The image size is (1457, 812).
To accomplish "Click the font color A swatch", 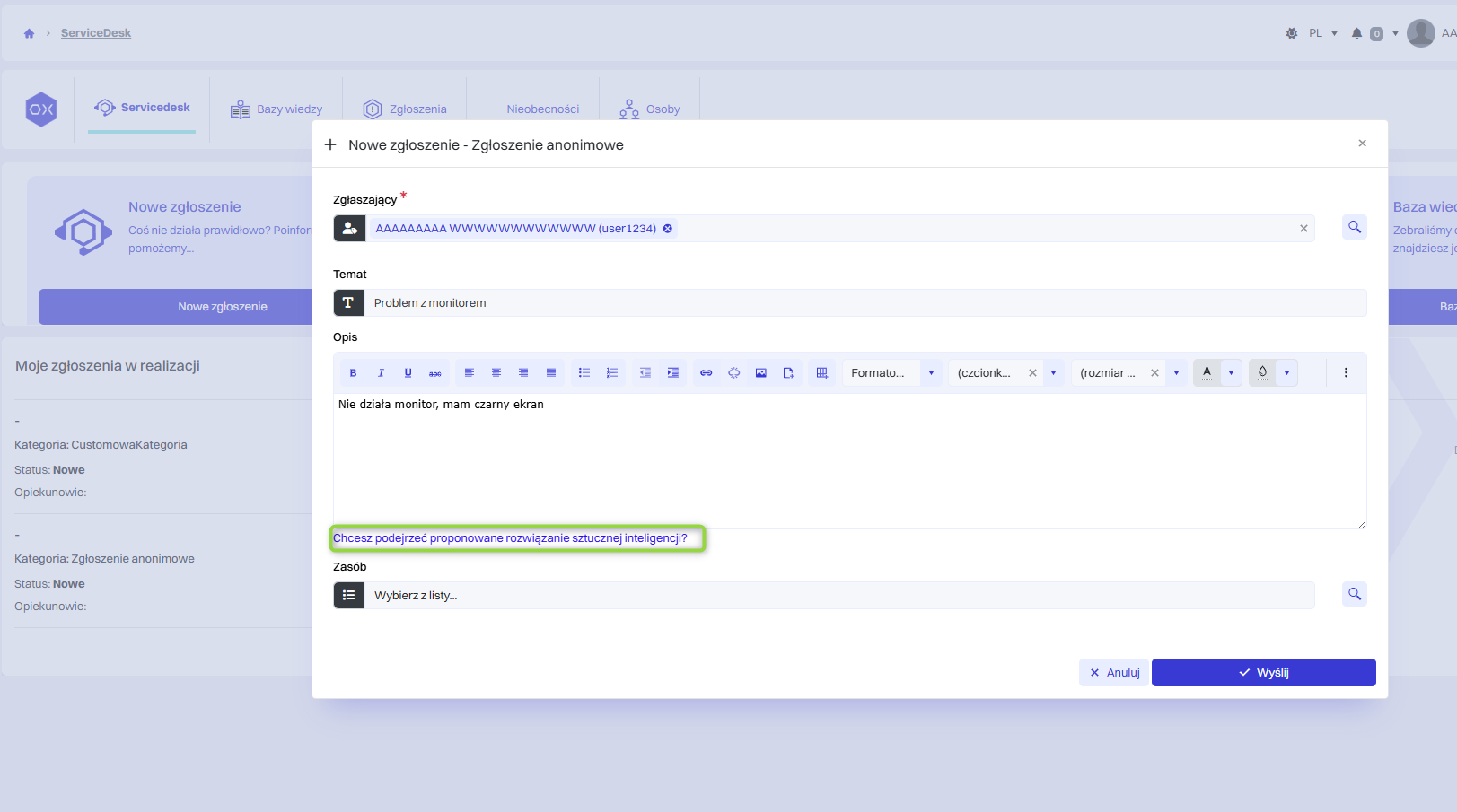I will tap(1207, 372).
